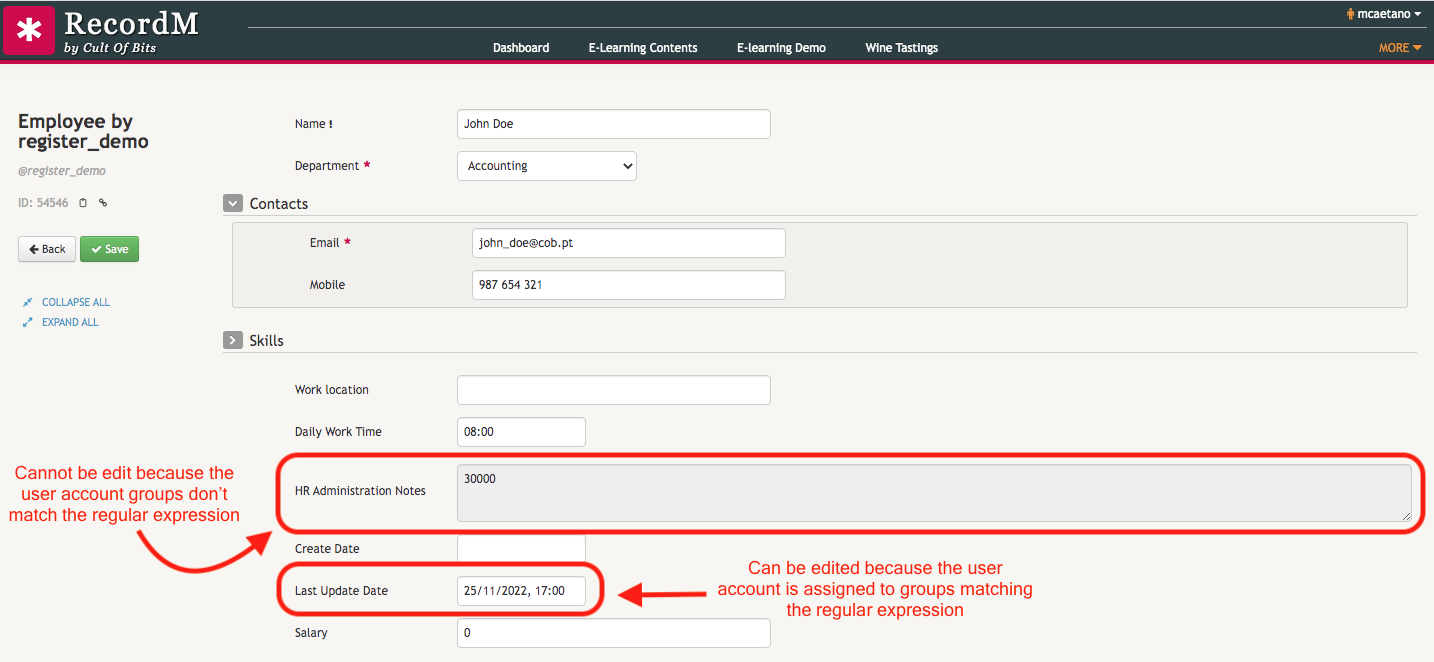Image resolution: width=1434 pixels, height=662 pixels.
Task: Click the RecordM asterisk logo
Action: pyautogui.click(x=29, y=30)
